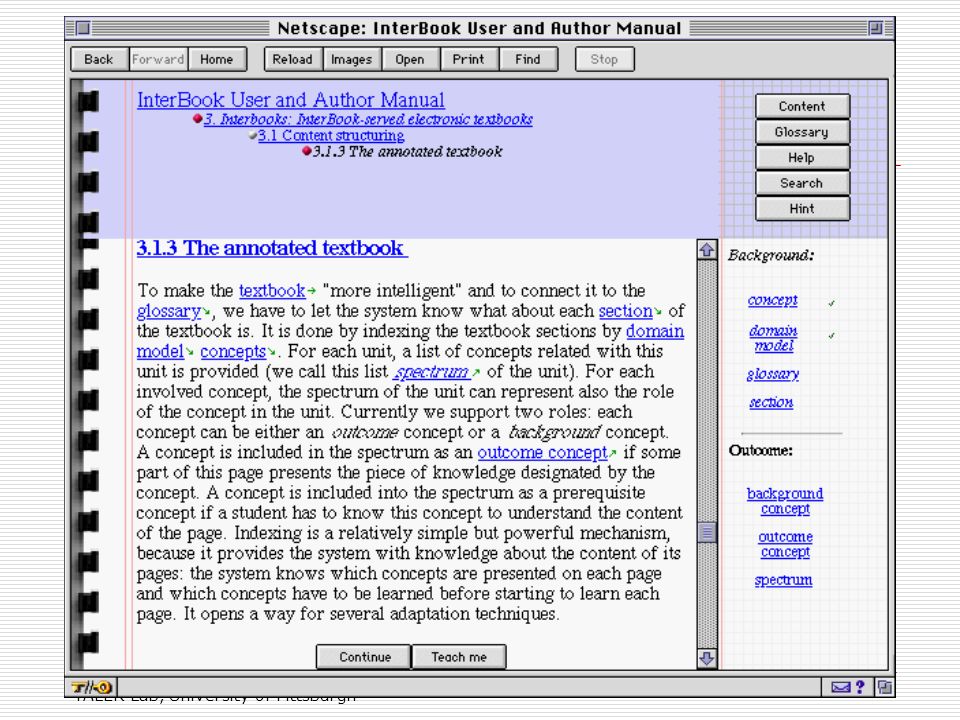Click the Hint button
This screenshot has height=720, width=960.
(802, 209)
